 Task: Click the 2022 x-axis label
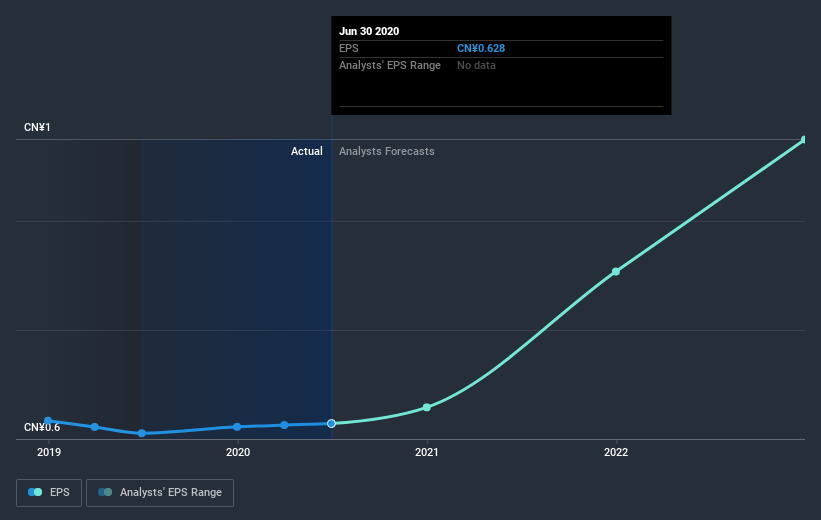tap(616, 452)
